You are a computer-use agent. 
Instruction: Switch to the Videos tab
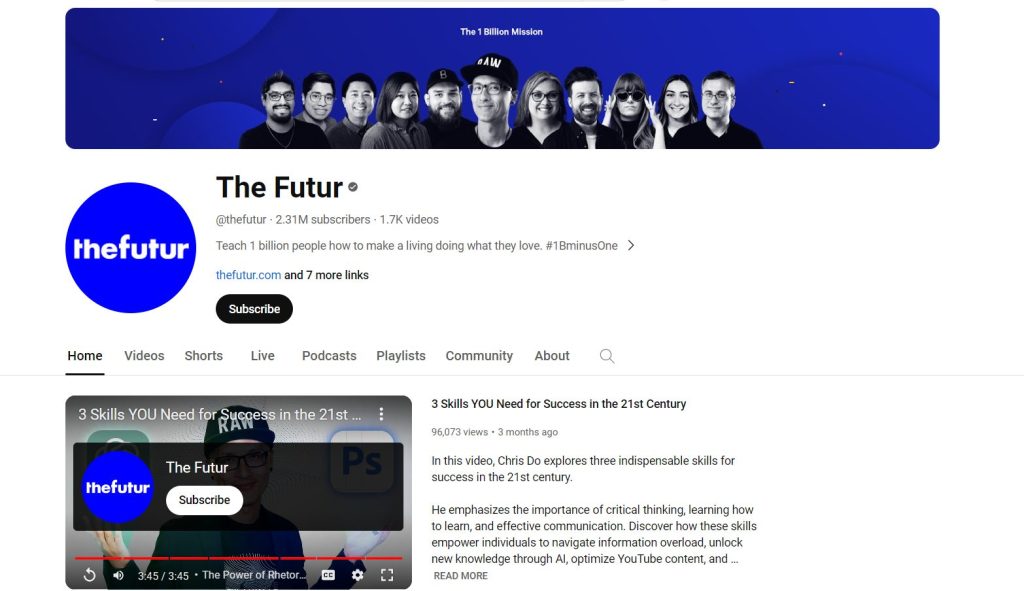[x=144, y=356]
